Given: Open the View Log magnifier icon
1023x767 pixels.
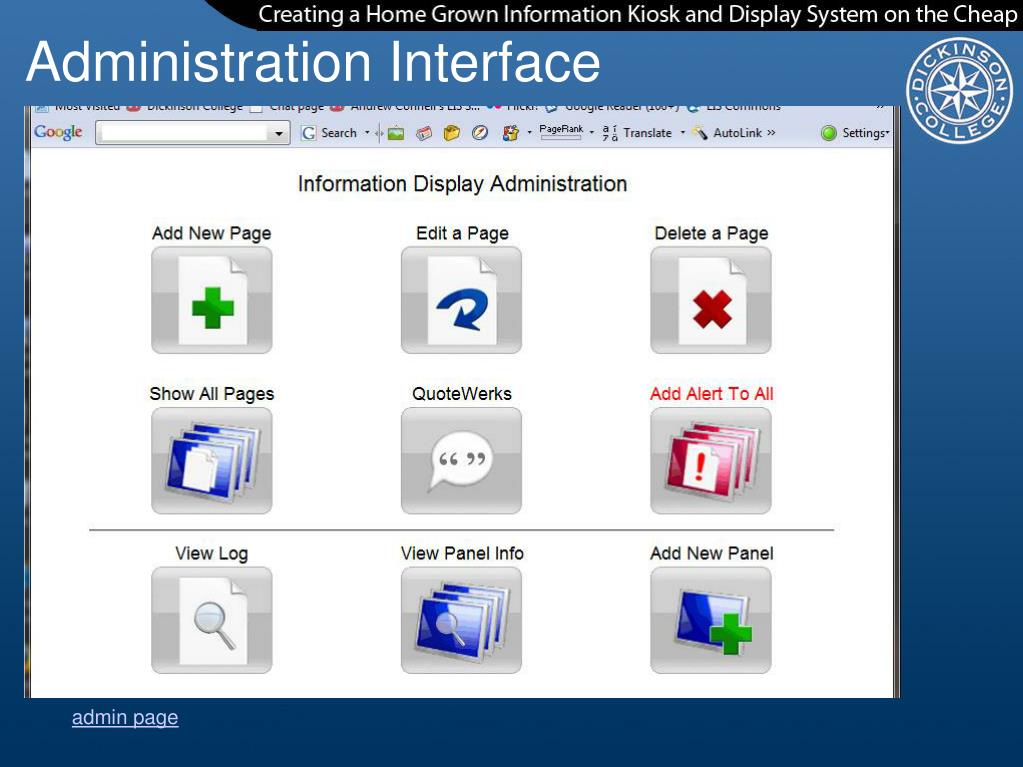Looking at the screenshot, I should [211, 620].
